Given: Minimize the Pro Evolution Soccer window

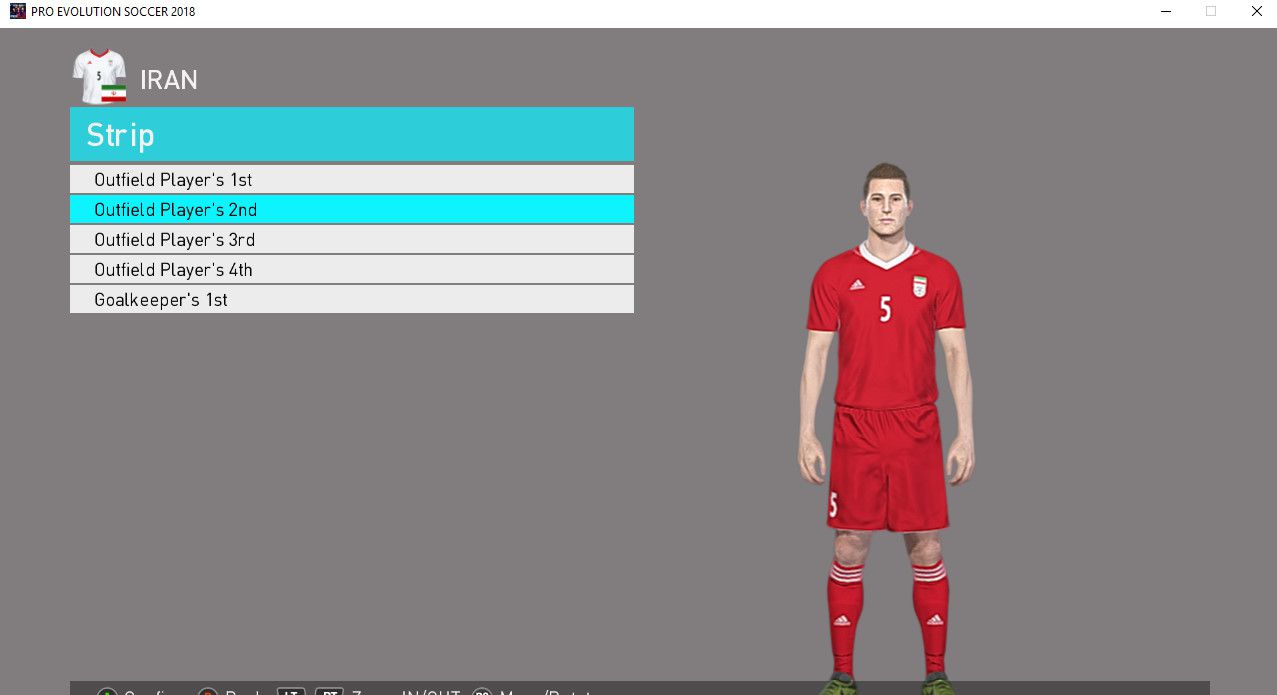Looking at the screenshot, I should tap(1166, 12).
